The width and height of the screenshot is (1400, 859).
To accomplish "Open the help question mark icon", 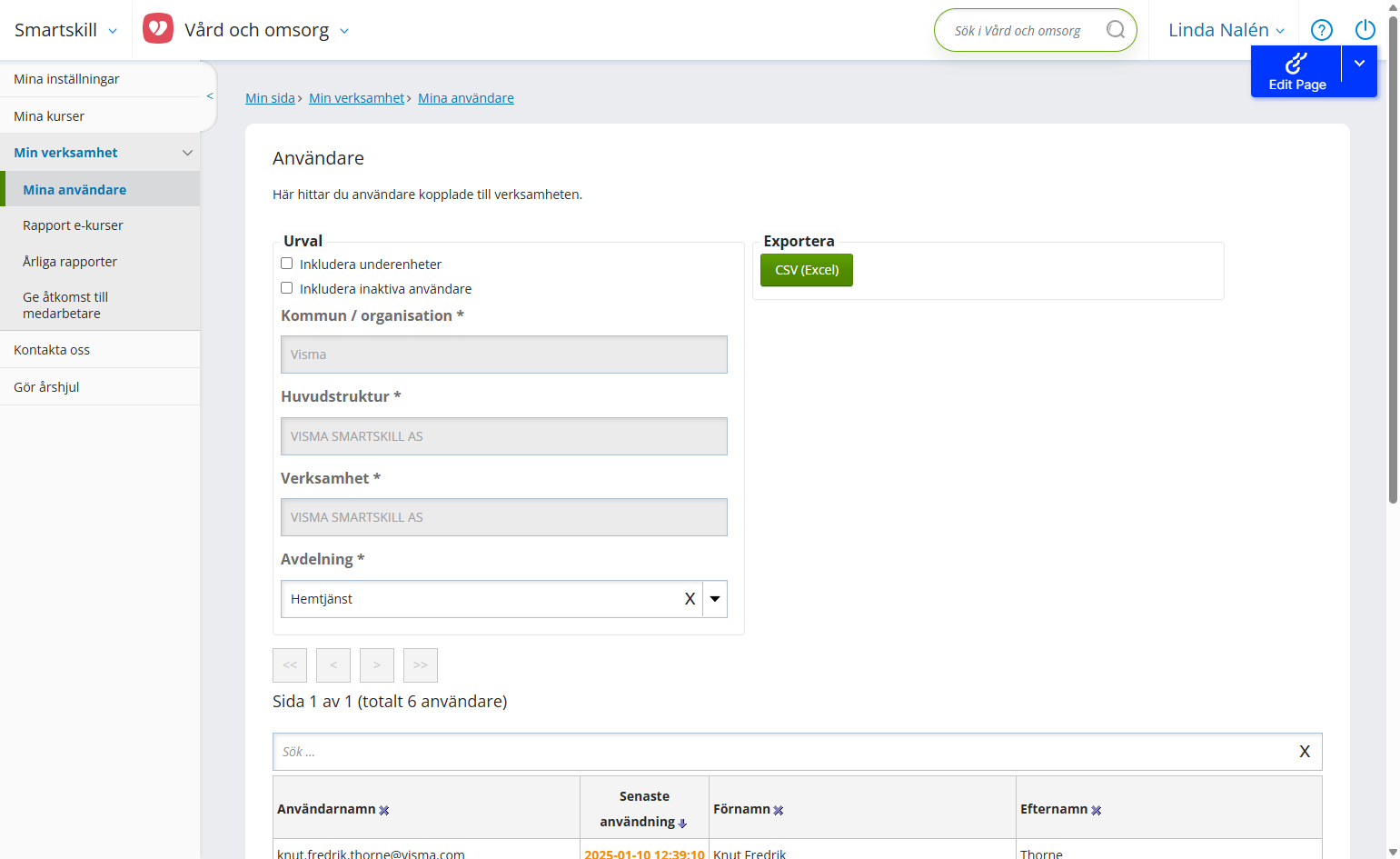I will point(1322,30).
